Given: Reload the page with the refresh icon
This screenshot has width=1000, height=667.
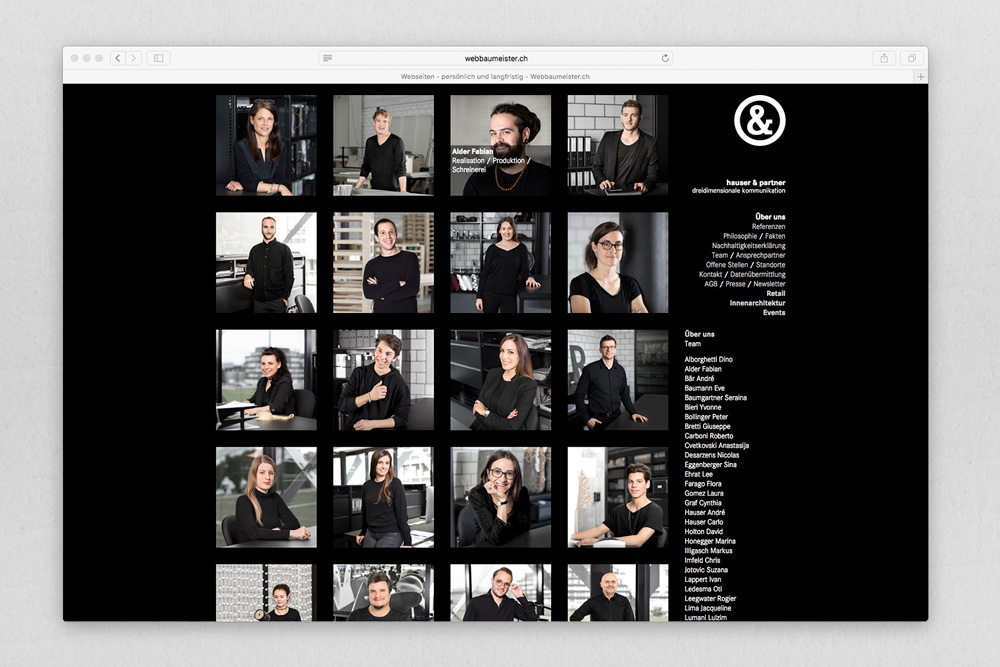Looking at the screenshot, I should point(665,58).
